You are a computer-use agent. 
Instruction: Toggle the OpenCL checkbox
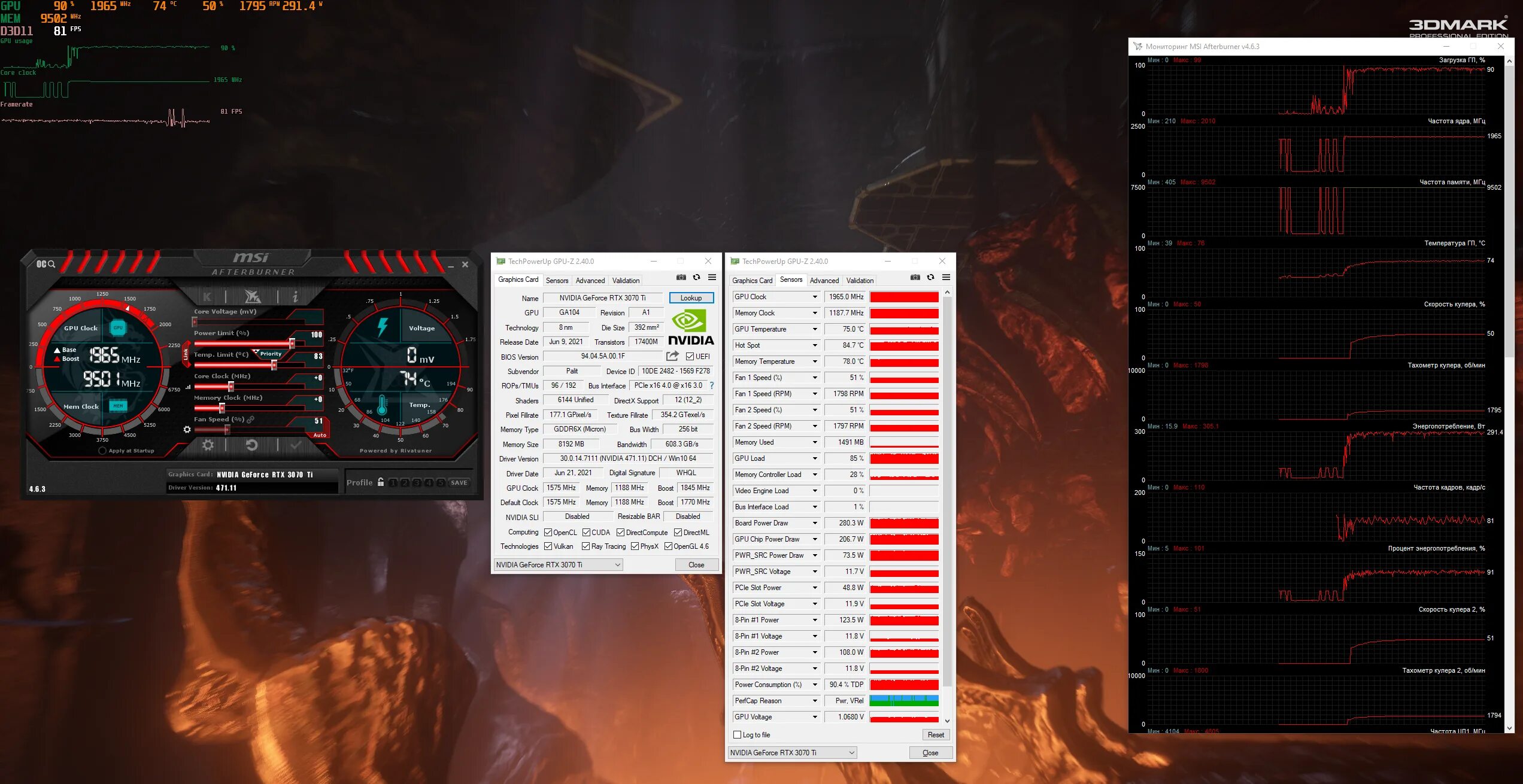pyautogui.click(x=548, y=533)
